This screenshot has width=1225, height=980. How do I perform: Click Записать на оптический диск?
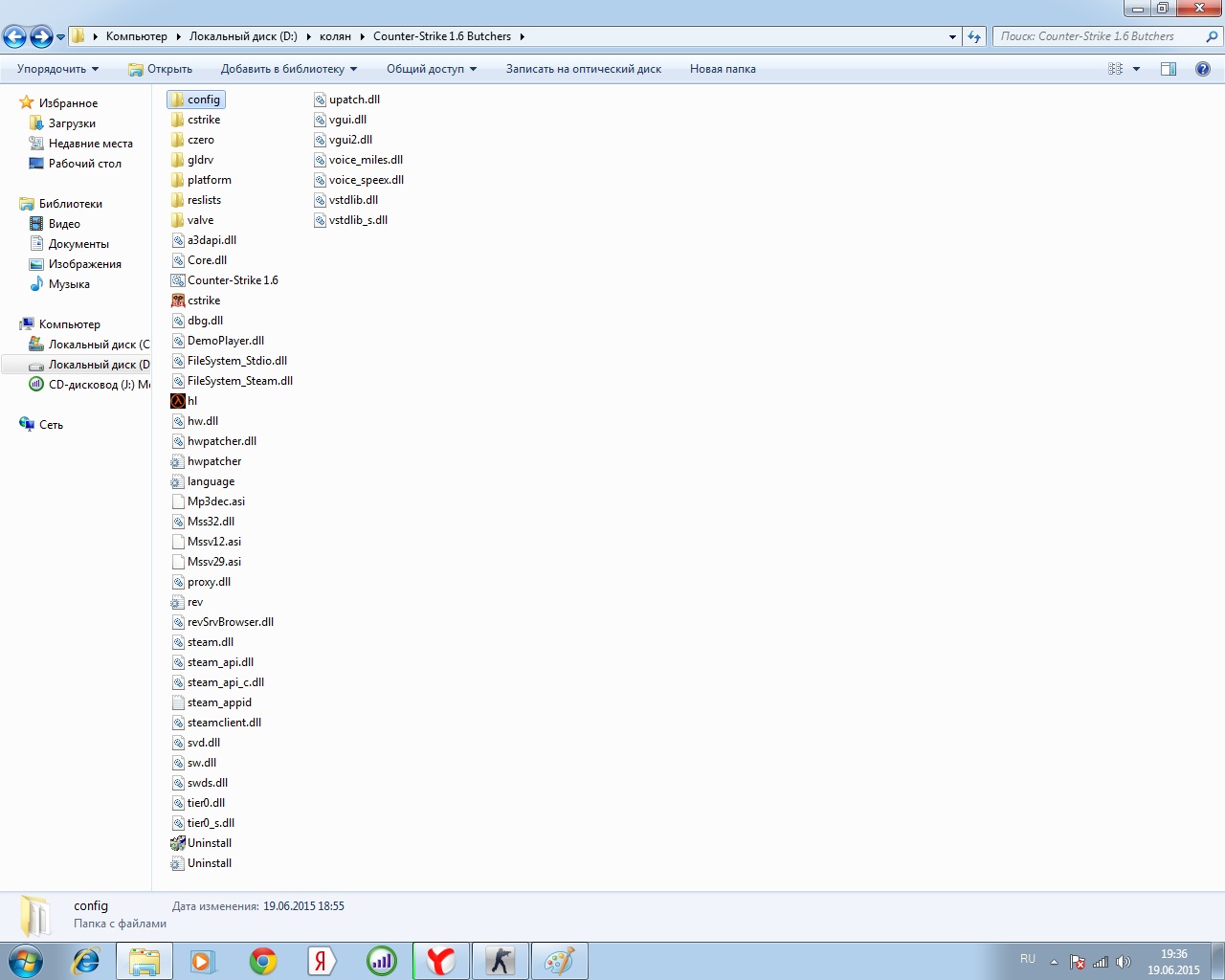(x=584, y=69)
